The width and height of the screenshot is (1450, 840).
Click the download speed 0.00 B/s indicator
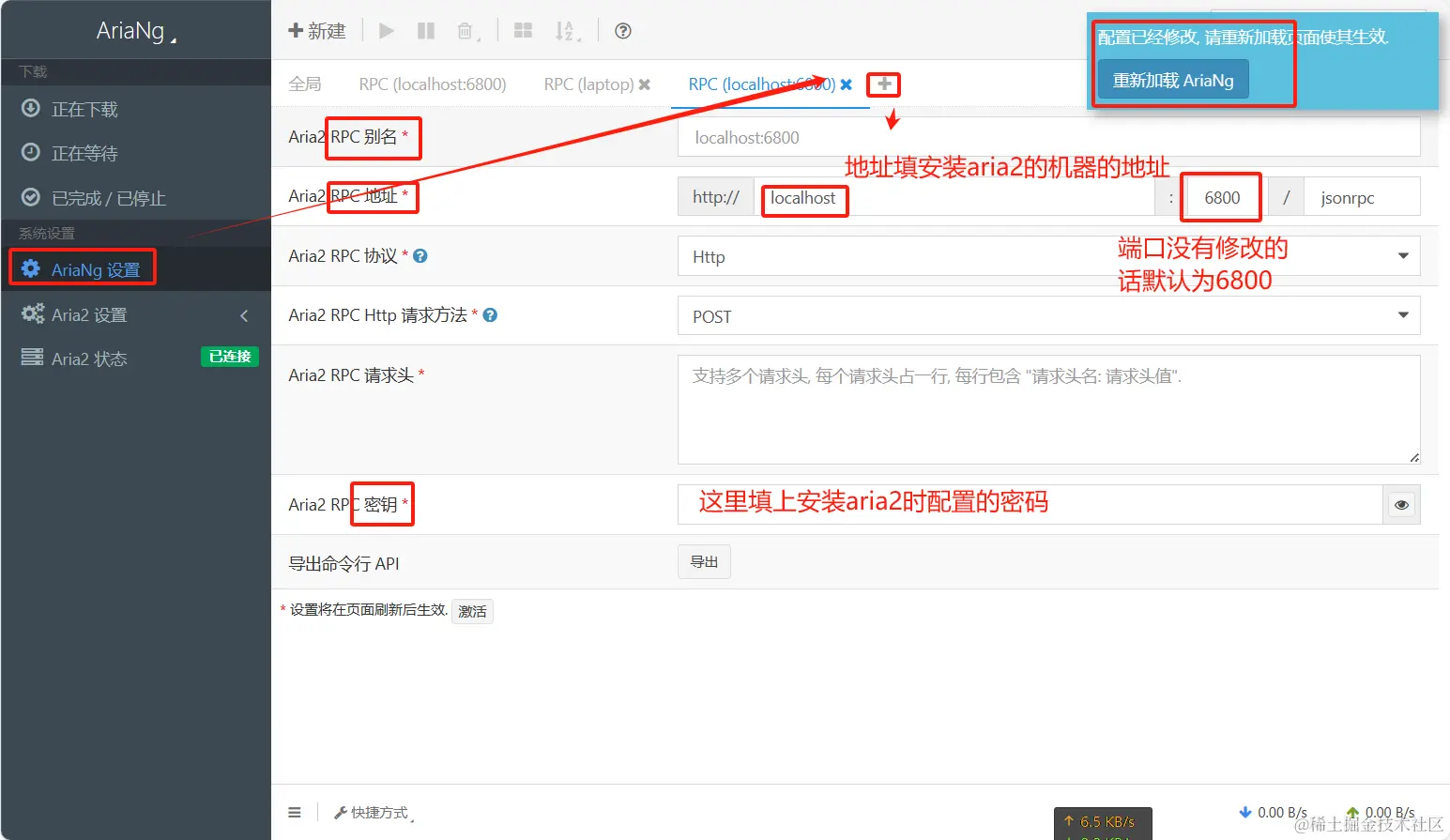click(1273, 812)
